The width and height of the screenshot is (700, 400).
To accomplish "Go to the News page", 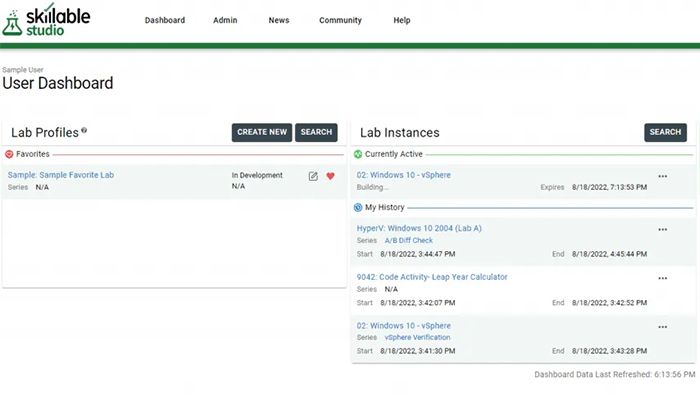I will pos(279,20).
